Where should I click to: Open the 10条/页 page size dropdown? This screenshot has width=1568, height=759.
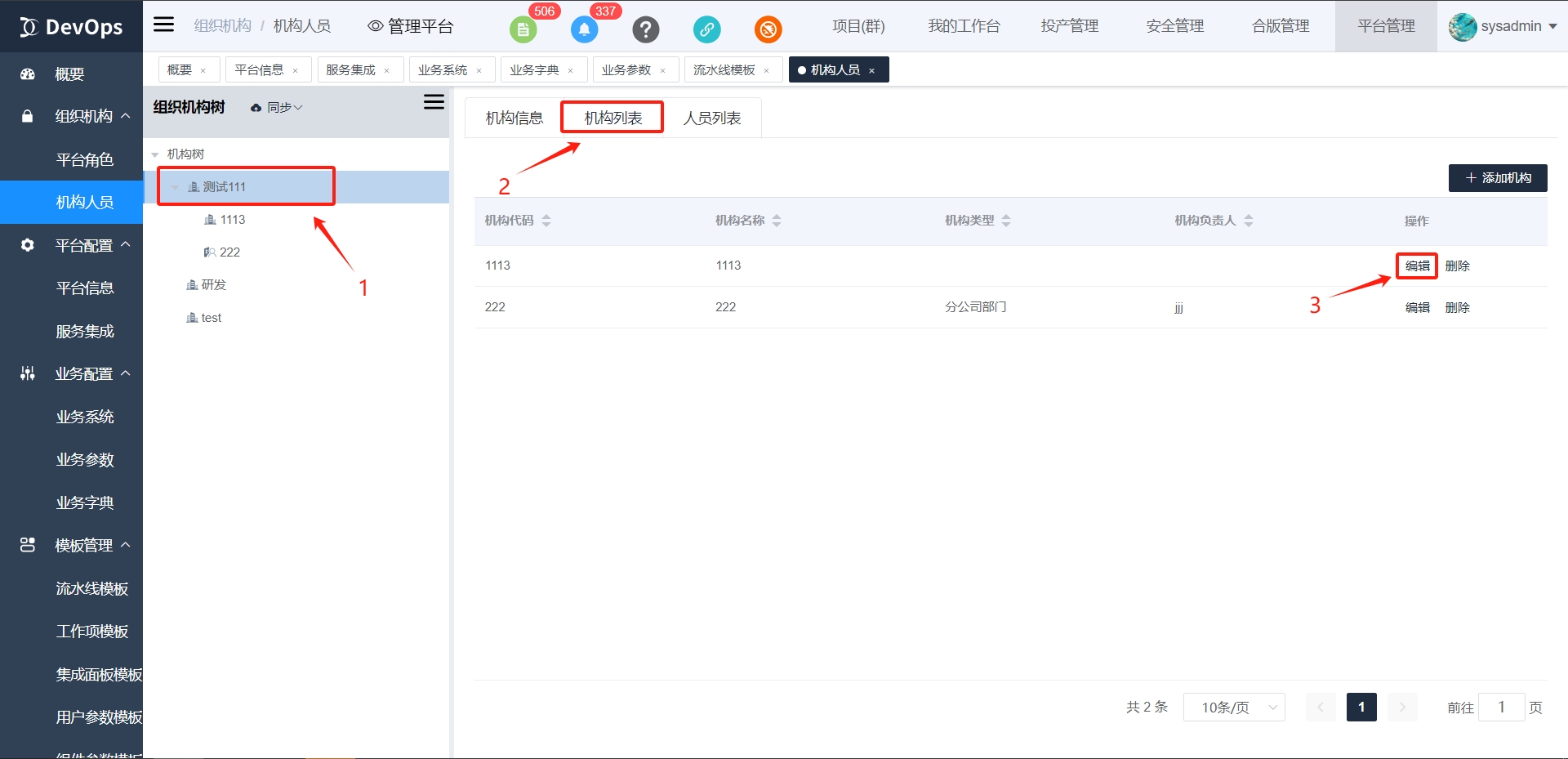click(x=1233, y=708)
